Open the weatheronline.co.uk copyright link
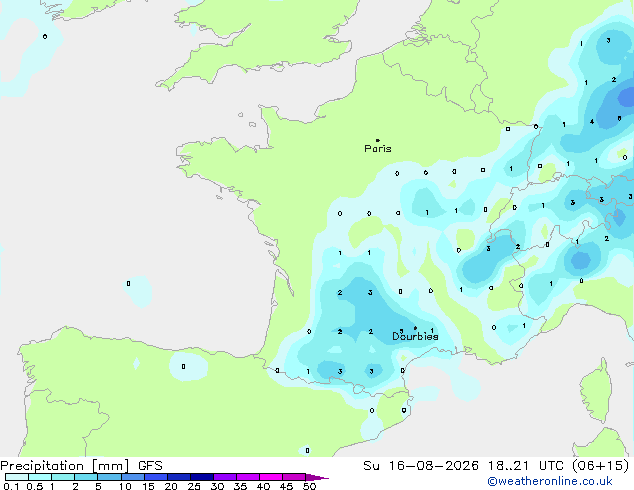The image size is (634, 490). click(550, 481)
